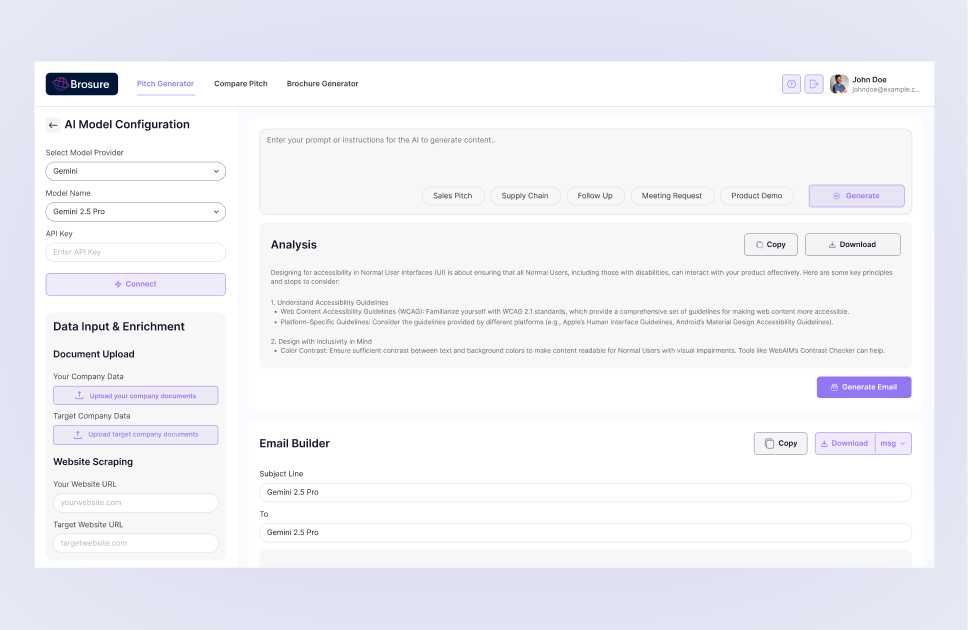968x630 pixels.
Task: Download the email via Email Builder's download icon
Action: point(823,443)
